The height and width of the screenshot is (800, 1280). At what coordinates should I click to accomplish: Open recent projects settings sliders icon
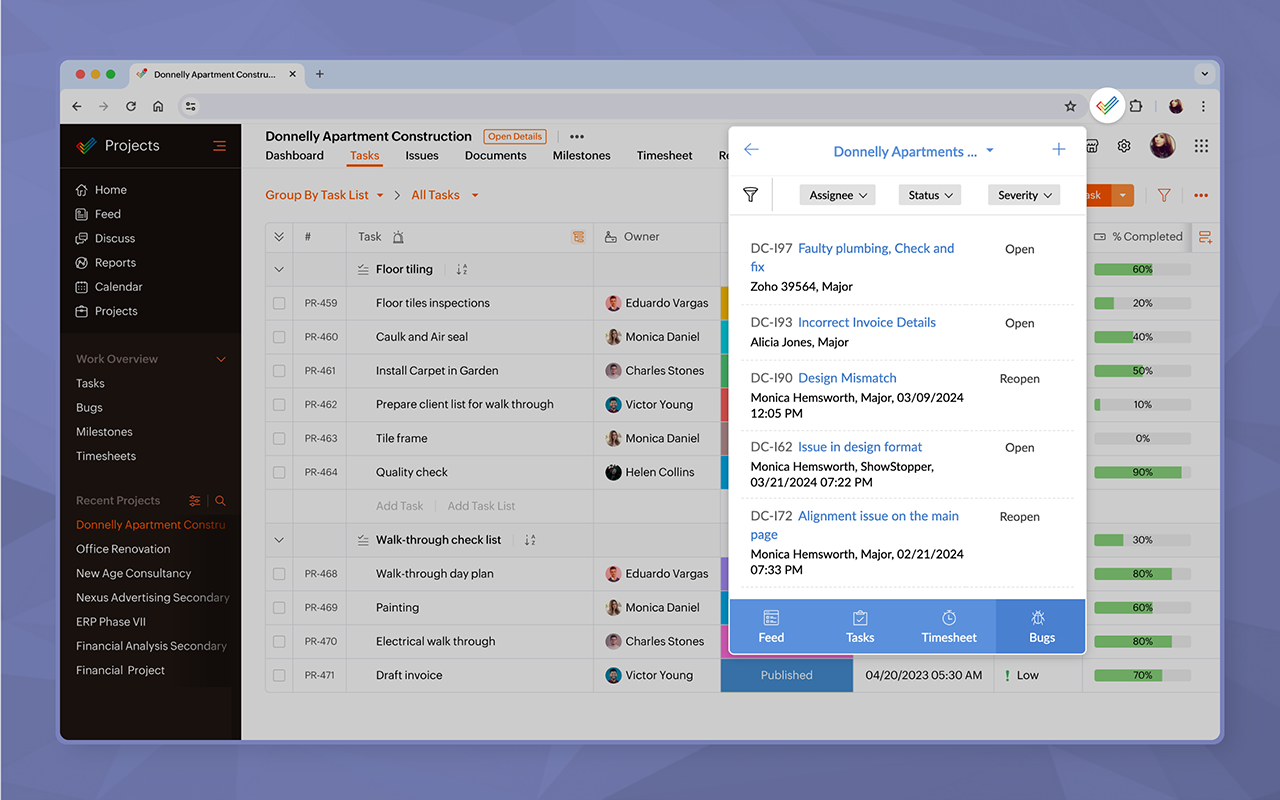click(195, 501)
